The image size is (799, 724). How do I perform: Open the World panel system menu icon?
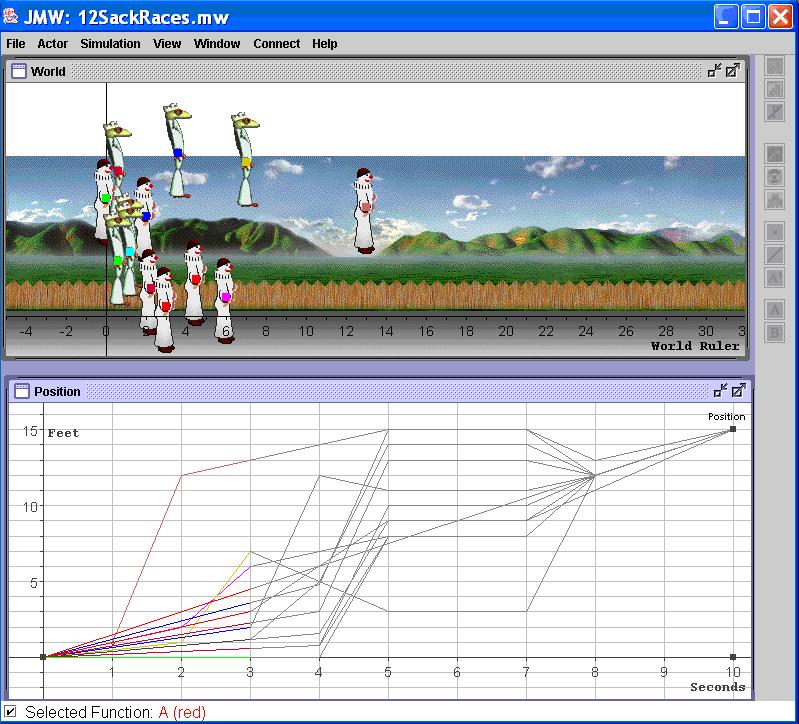click(x=18, y=71)
